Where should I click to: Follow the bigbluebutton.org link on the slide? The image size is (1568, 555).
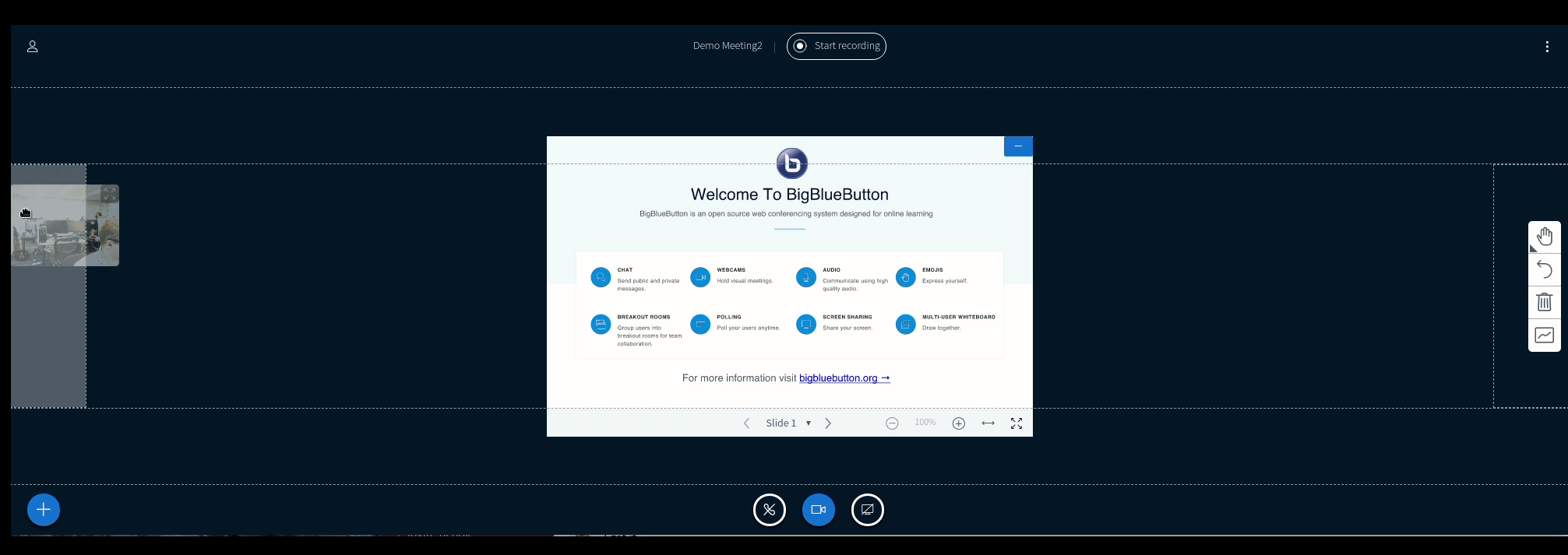[x=844, y=378]
